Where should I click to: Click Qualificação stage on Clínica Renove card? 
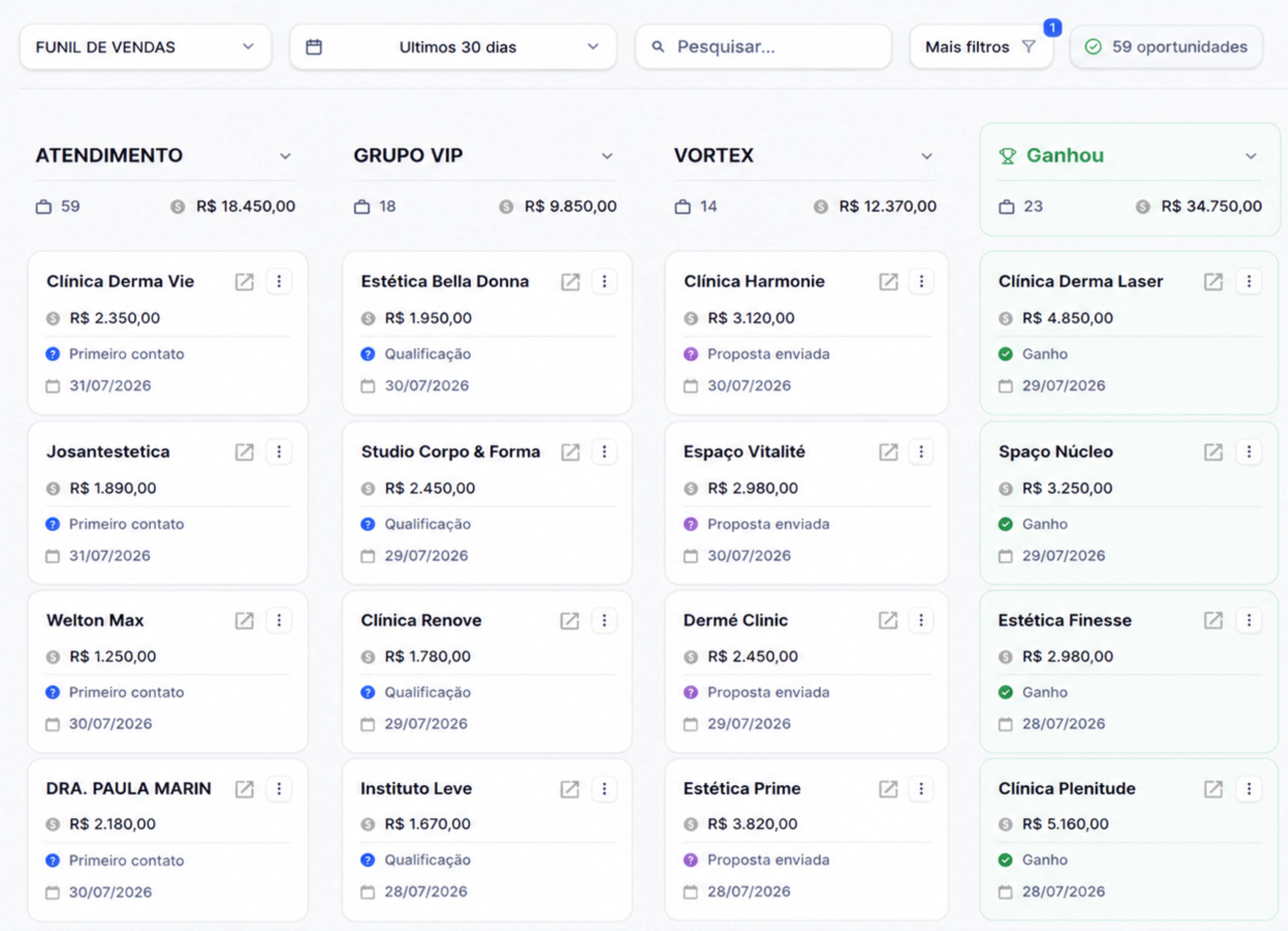pyautogui.click(x=428, y=692)
